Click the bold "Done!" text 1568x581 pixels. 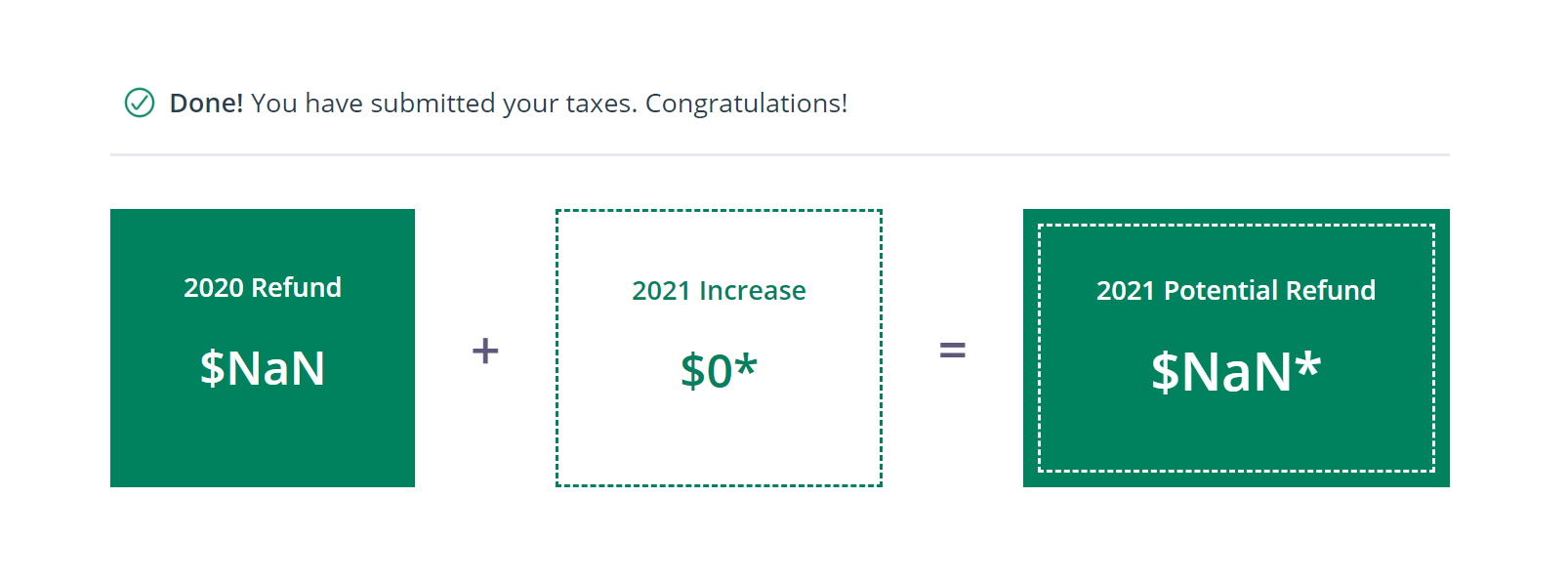(x=206, y=104)
